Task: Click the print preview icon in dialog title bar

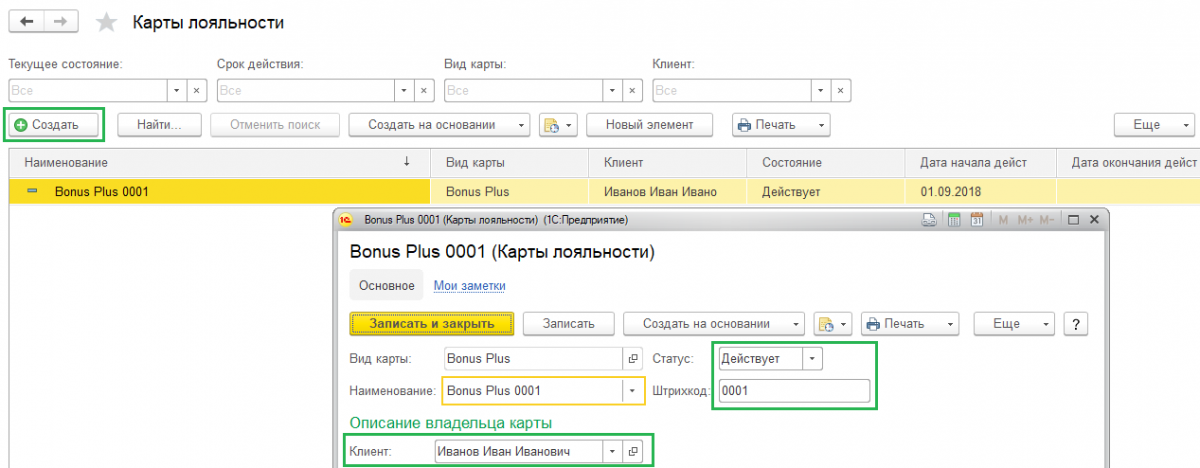Action: tap(929, 220)
